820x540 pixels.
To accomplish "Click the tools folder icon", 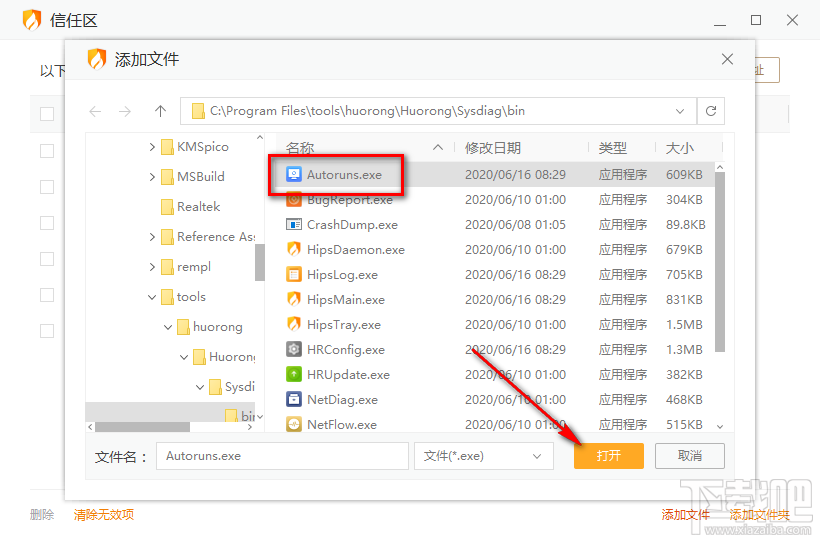I will coord(167,297).
